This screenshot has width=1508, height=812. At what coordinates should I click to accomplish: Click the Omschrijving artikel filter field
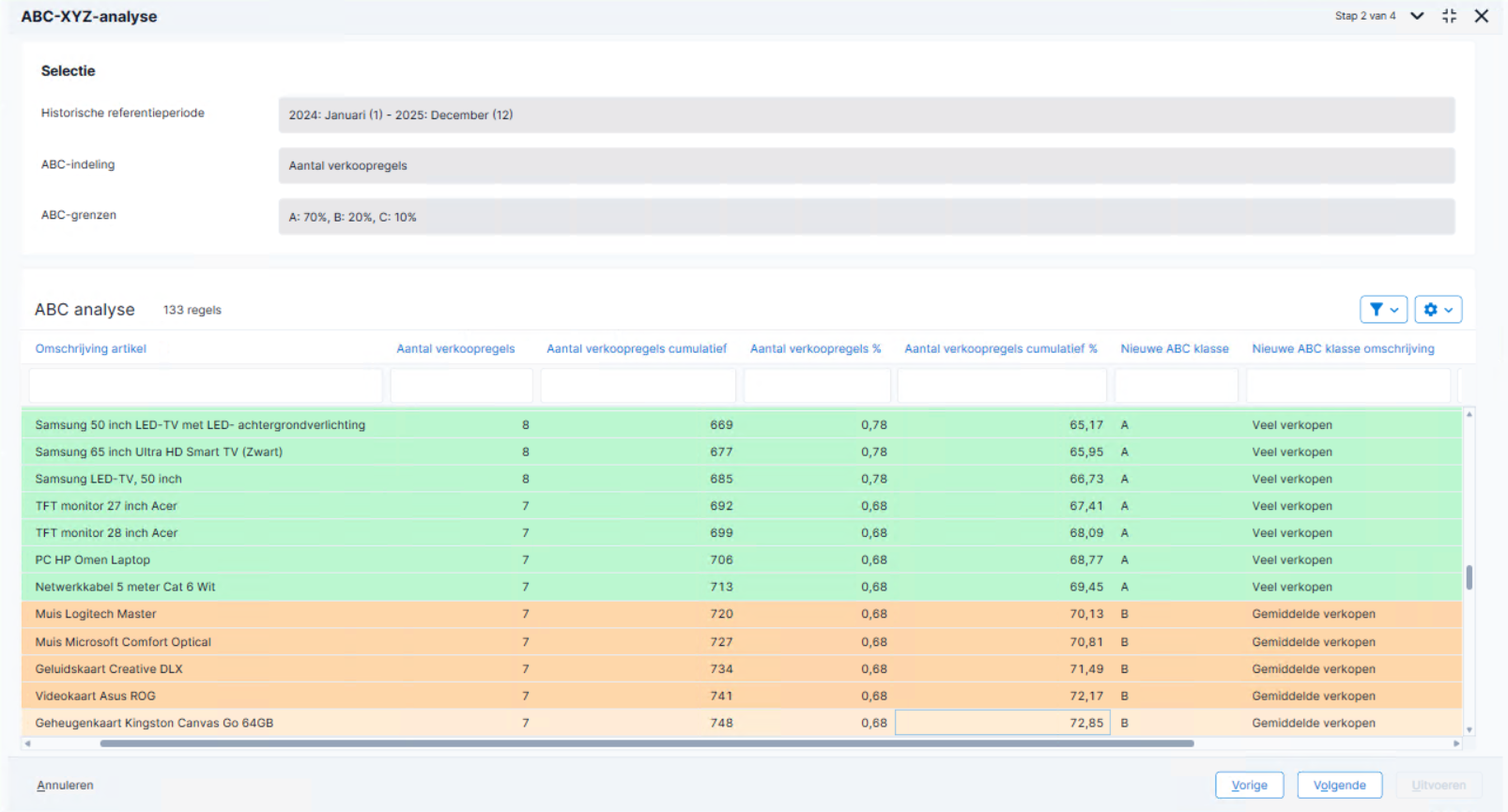tap(206, 386)
